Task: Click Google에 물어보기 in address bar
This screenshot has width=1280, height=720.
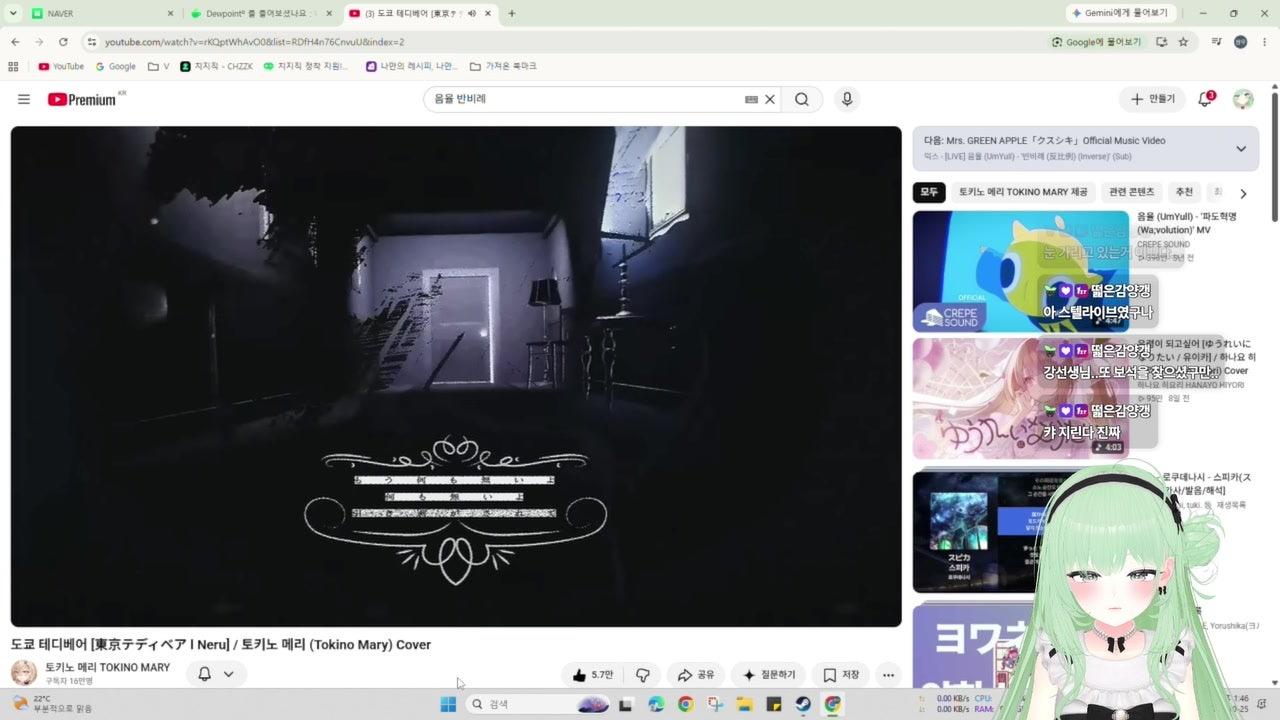Action: pos(1096,42)
